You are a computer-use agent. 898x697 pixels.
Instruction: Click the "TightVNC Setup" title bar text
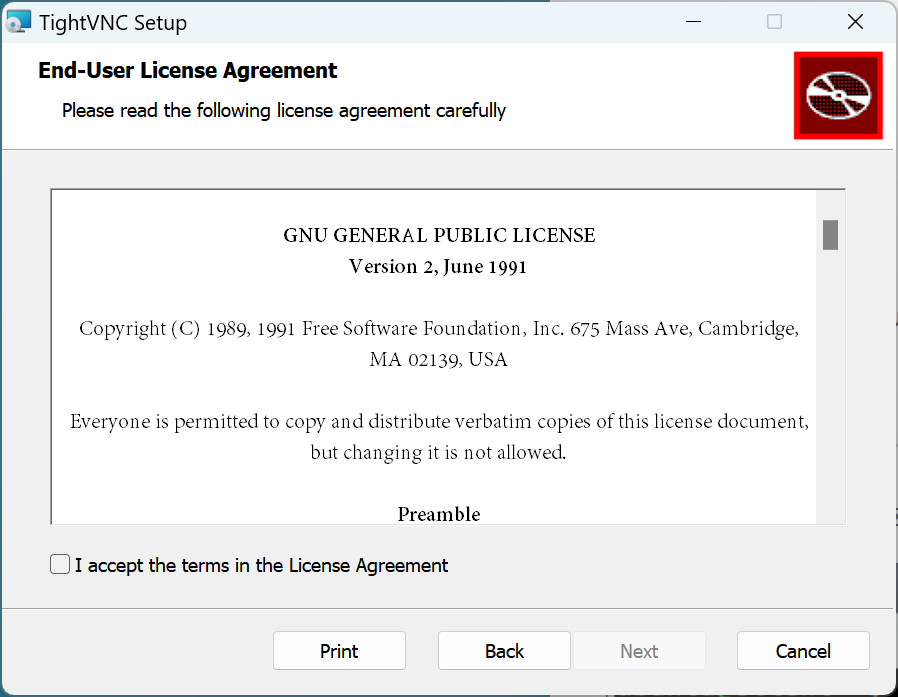[x=113, y=22]
